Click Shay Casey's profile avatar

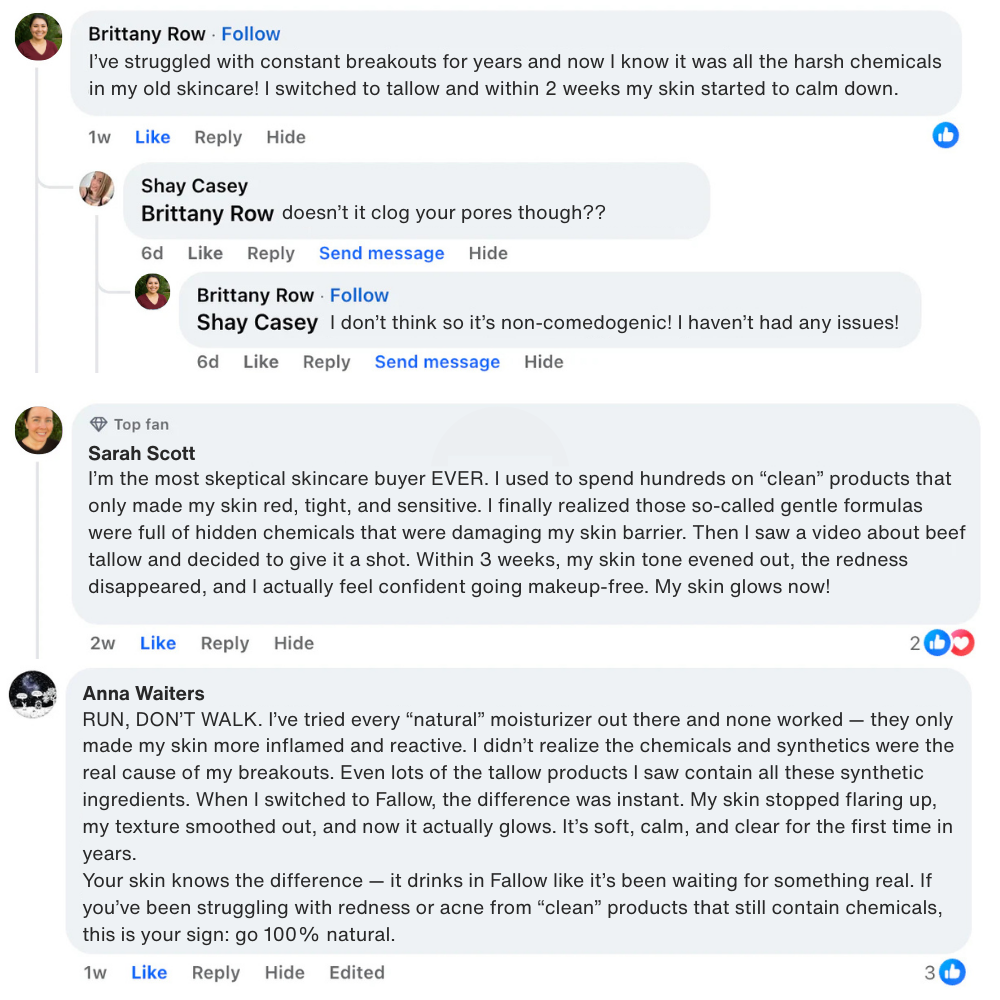[x=97, y=188]
